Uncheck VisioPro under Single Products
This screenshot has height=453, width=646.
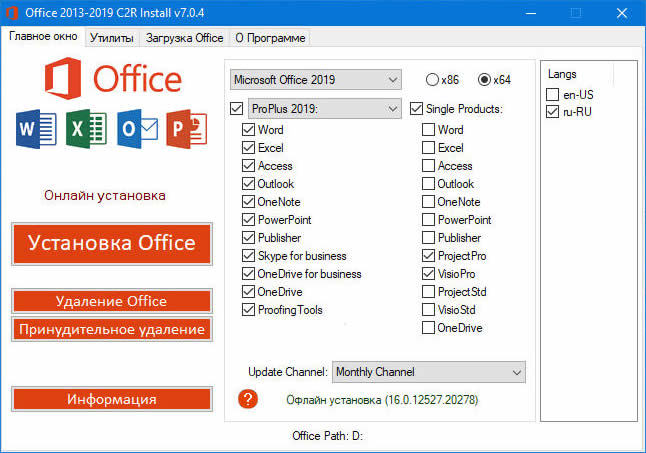coord(428,274)
